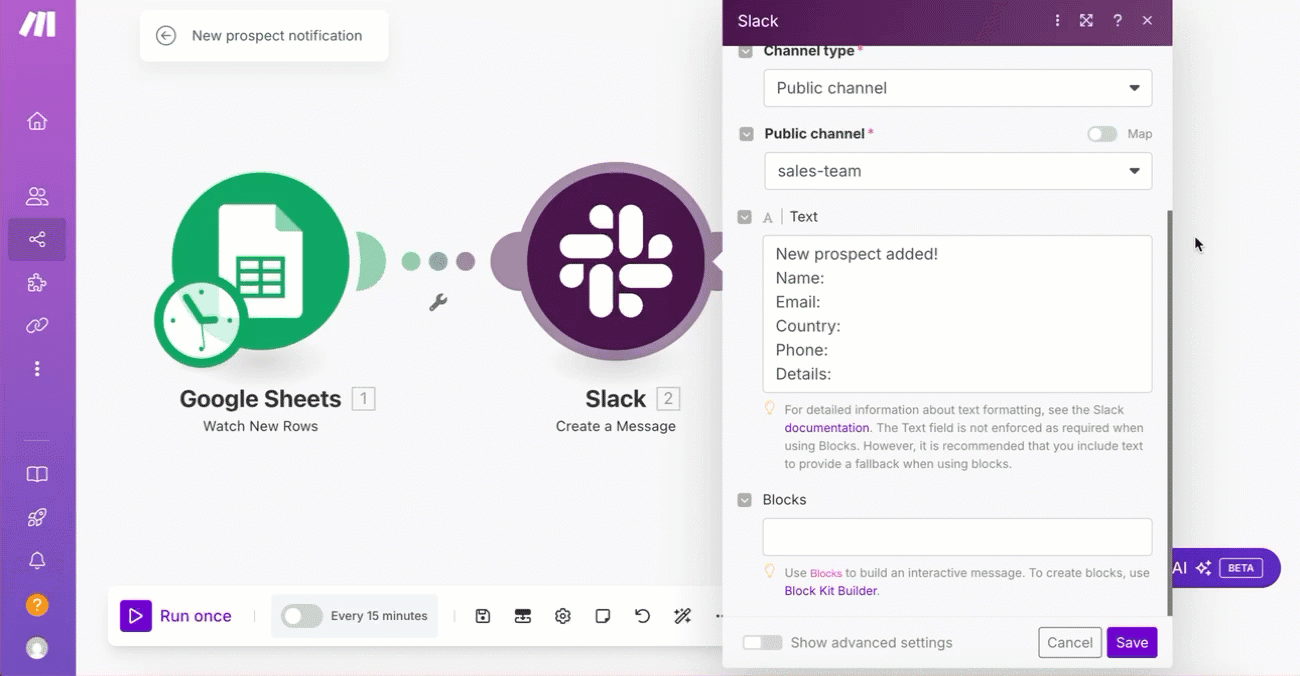Screen dimensions: 1300x676
Task: Open the orange Help question icon
Action: point(37,605)
